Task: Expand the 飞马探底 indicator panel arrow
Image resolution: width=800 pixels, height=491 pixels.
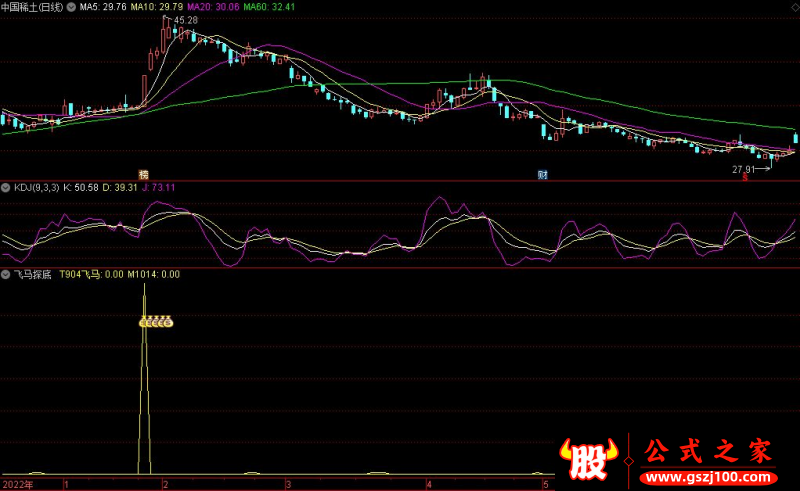Action: click(6, 273)
